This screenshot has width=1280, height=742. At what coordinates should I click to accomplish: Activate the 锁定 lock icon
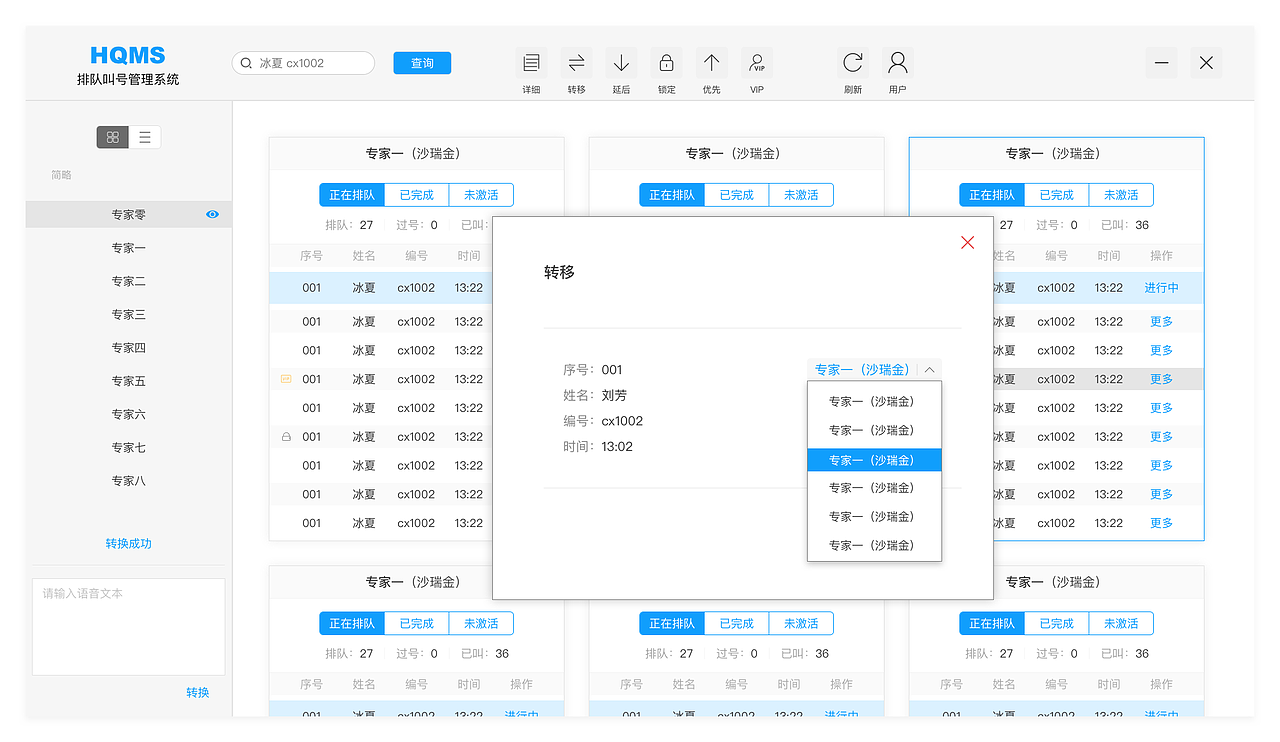click(666, 62)
